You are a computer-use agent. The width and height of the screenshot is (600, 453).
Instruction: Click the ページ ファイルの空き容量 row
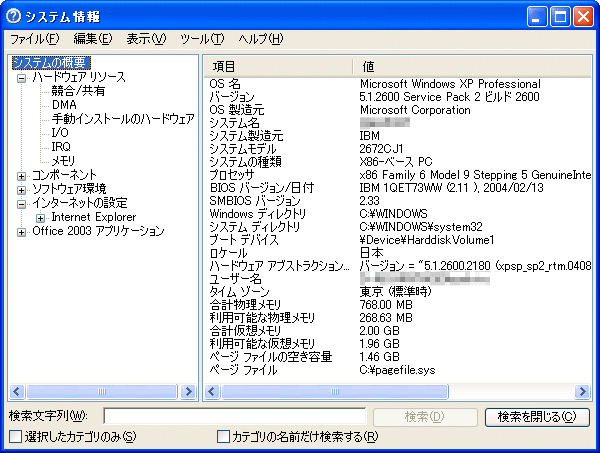tap(398, 357)
